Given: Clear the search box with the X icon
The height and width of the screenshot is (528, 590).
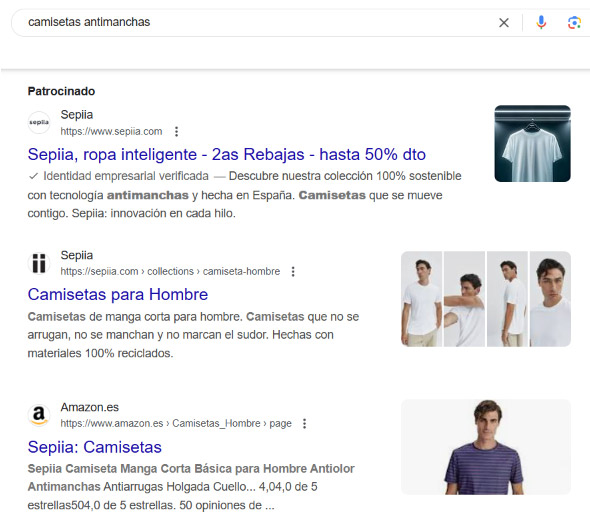Looking at the screenshot, I should (503, 23).
